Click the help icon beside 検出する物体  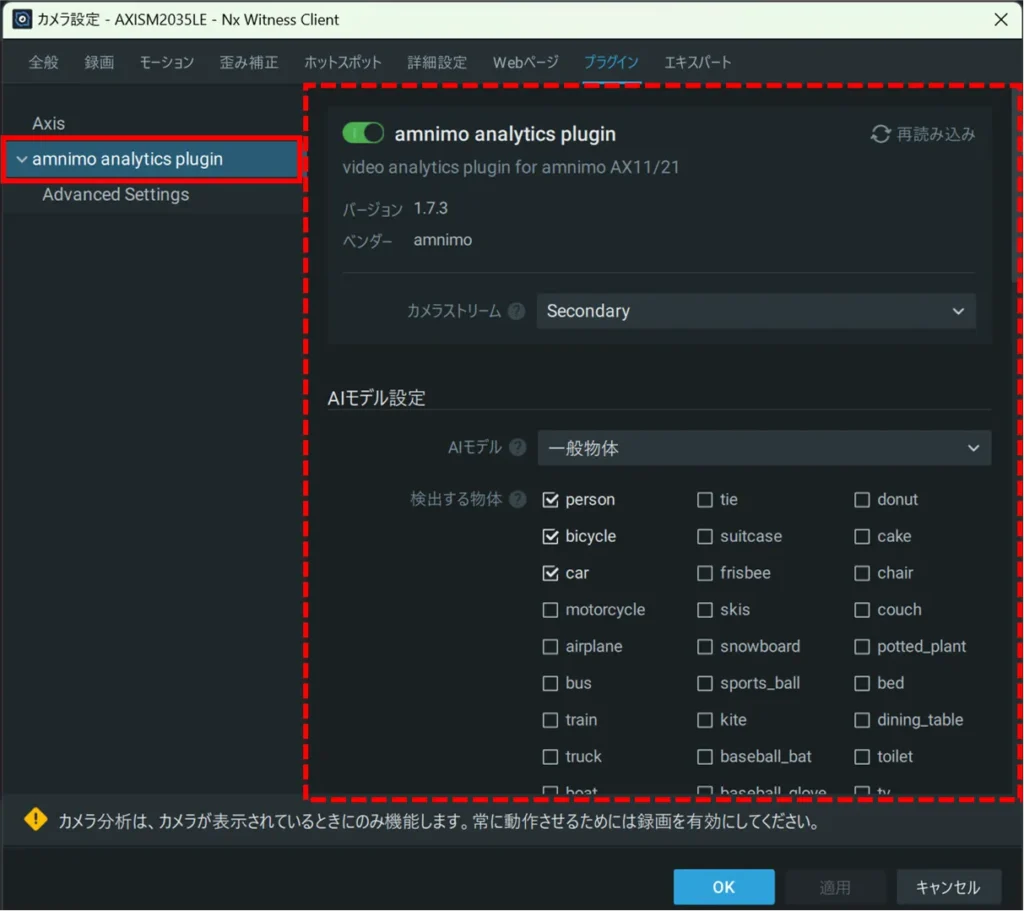tap(517, 499)
